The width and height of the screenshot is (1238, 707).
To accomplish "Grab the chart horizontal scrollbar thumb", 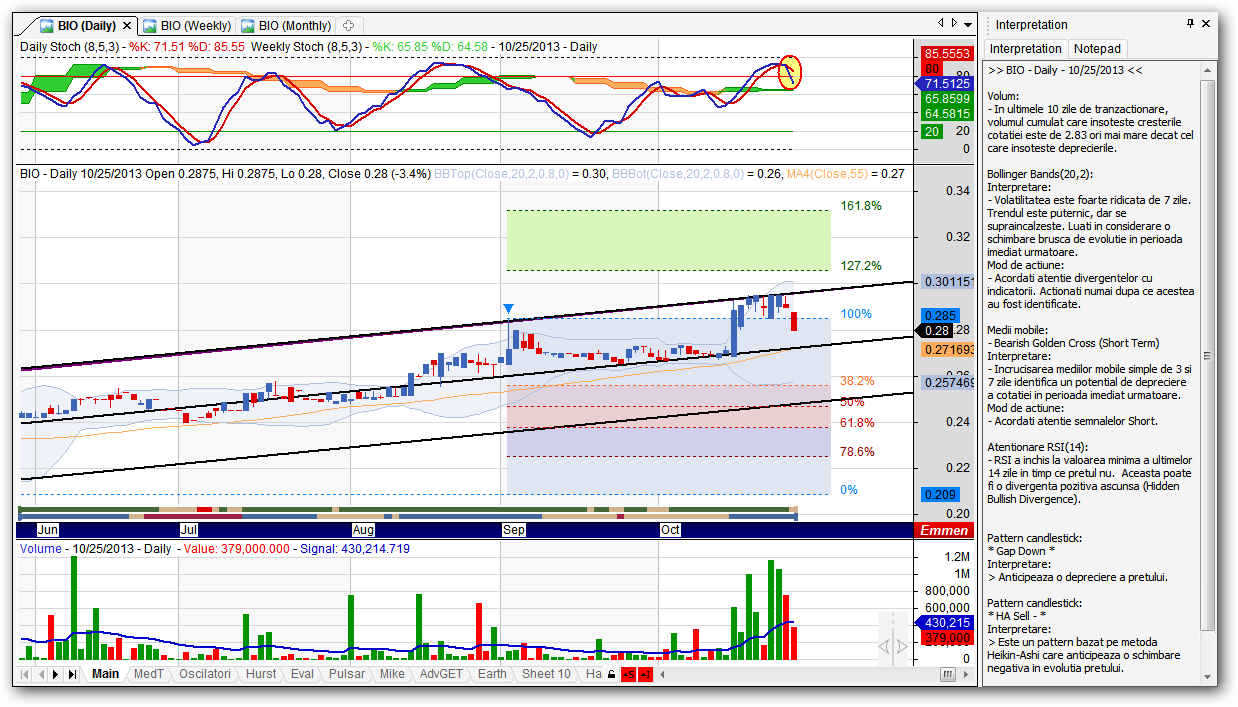I will click(947, 675).
